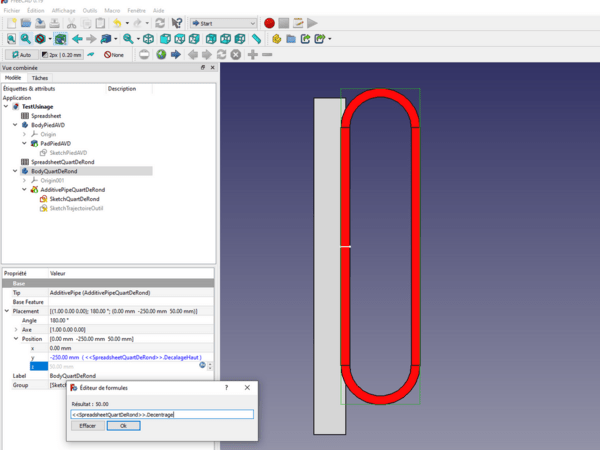Image resolution: width=600 pixels, height=450 pixels.
Task: Expand the Origin001 tree node
Action: click(x=23, y=180)
